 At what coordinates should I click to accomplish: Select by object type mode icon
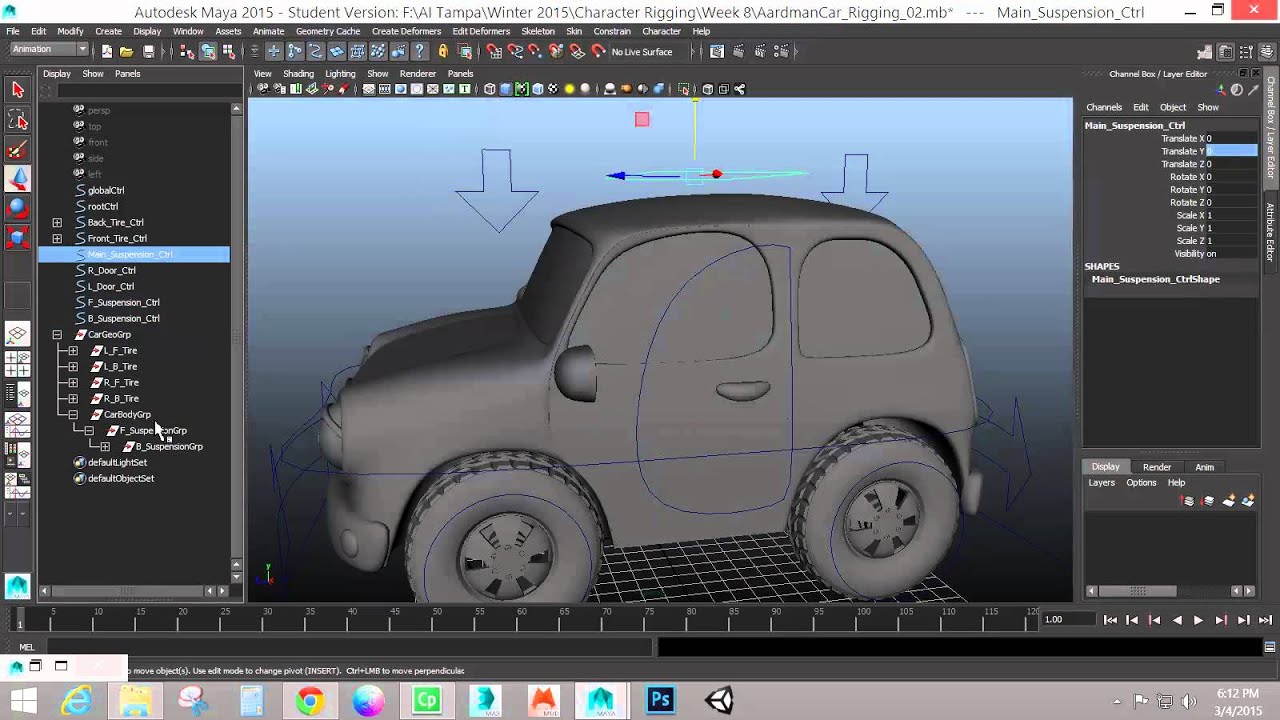pos(208,52)
